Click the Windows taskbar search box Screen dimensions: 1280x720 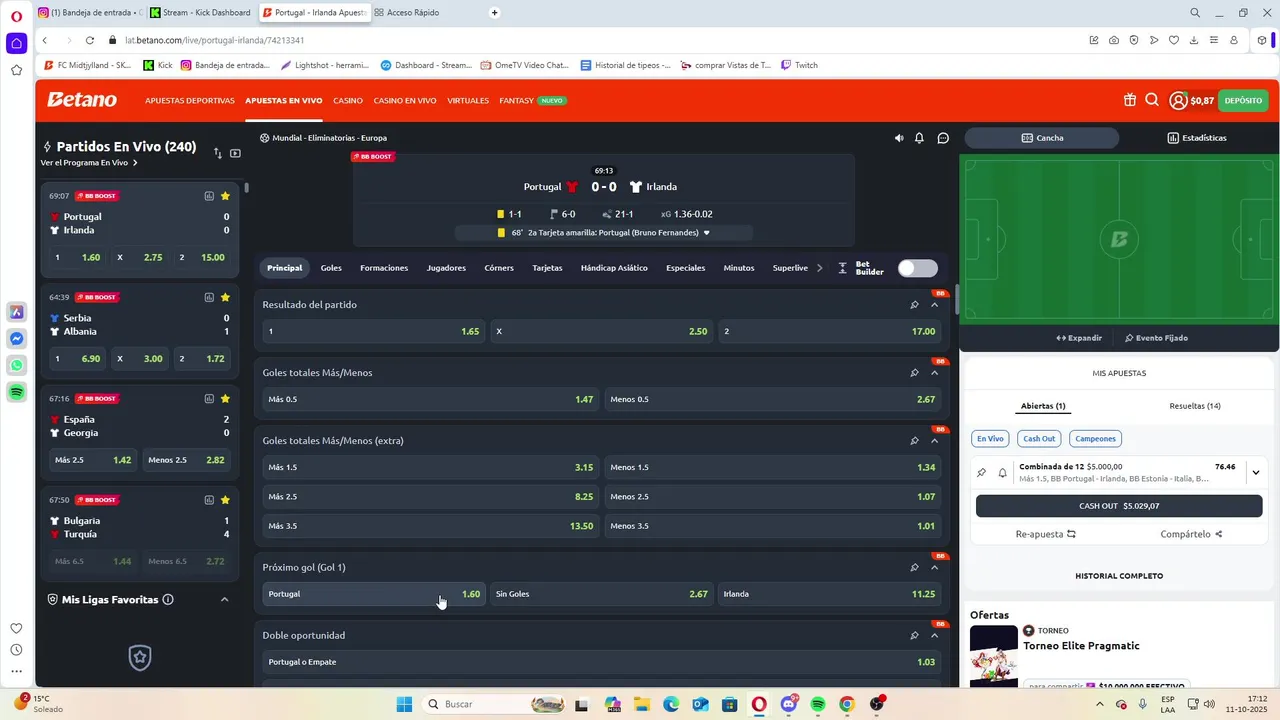tap(495, 704)
